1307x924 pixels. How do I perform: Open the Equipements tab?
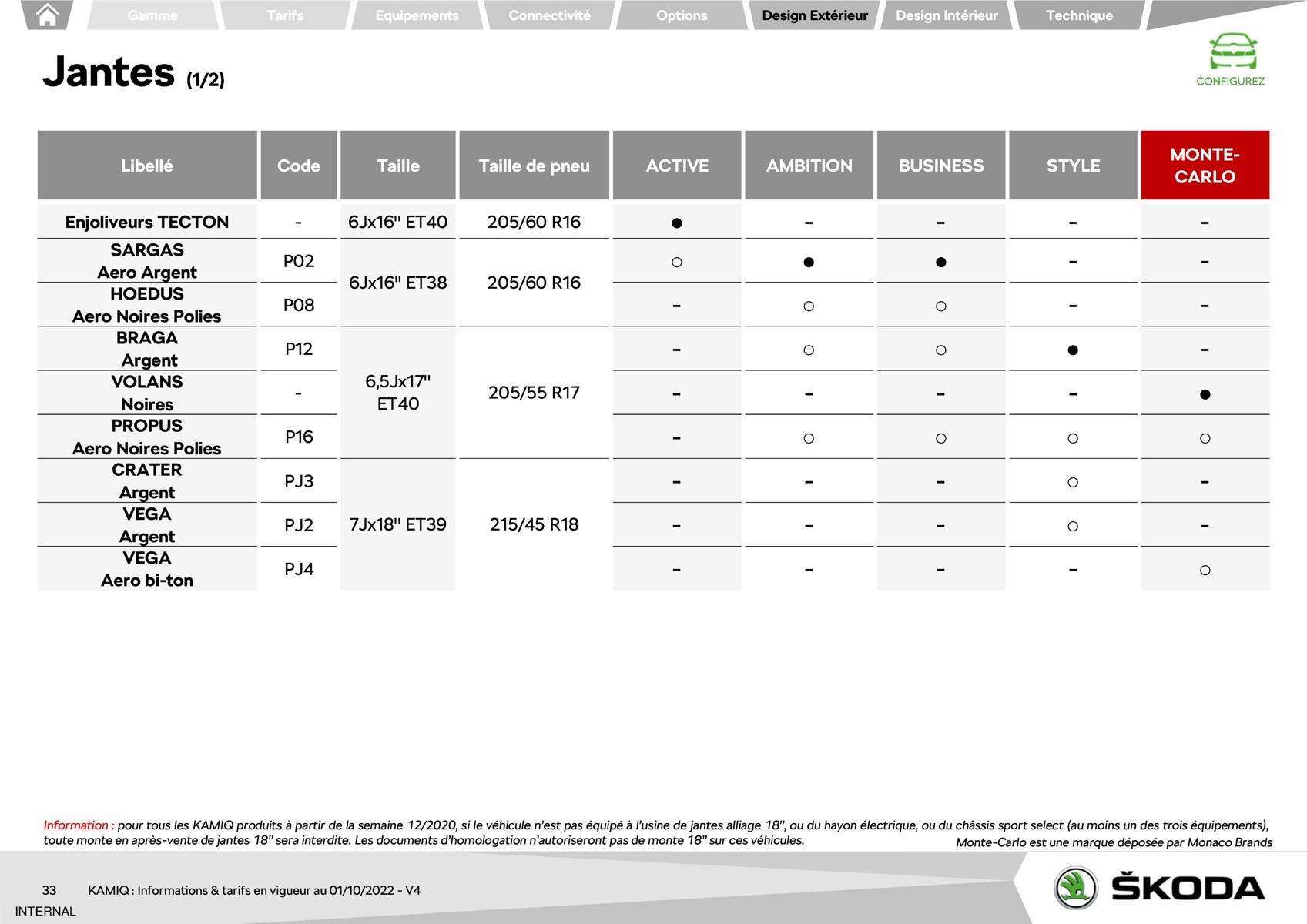[x=417, y=15]
